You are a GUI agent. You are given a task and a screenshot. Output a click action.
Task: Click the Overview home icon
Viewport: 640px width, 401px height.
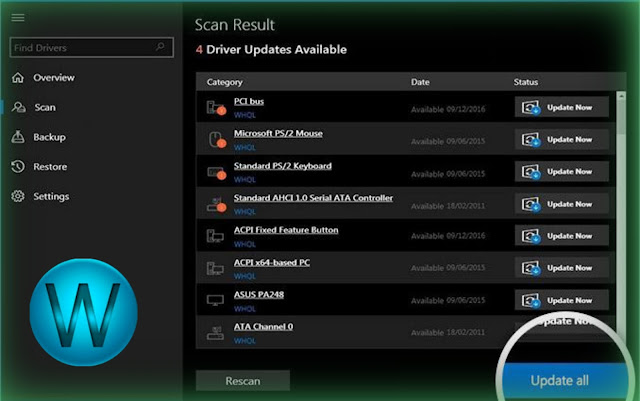tap(18, 78)
